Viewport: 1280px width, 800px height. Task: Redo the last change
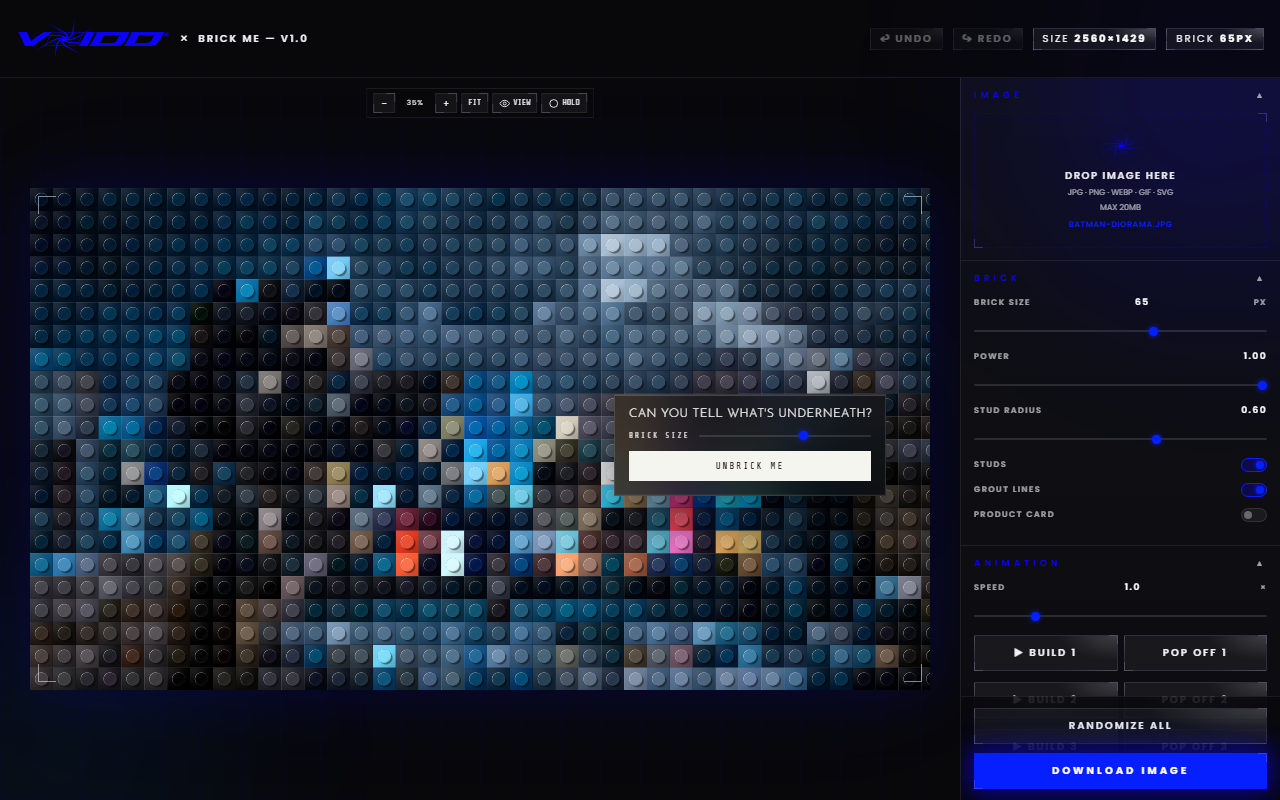[x=987, y=39]
